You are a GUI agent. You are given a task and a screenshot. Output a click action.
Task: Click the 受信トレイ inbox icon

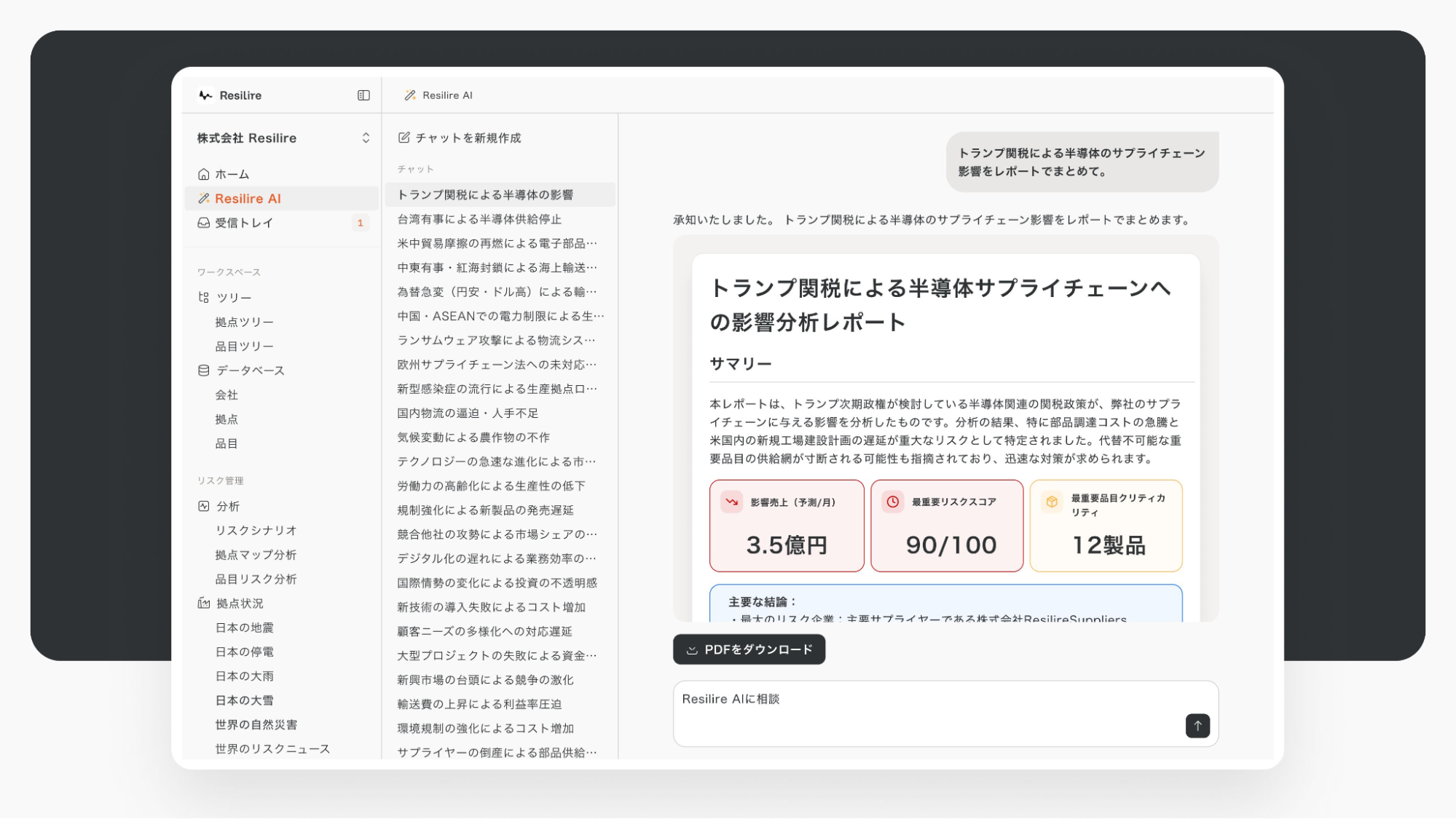coord(204,223)
